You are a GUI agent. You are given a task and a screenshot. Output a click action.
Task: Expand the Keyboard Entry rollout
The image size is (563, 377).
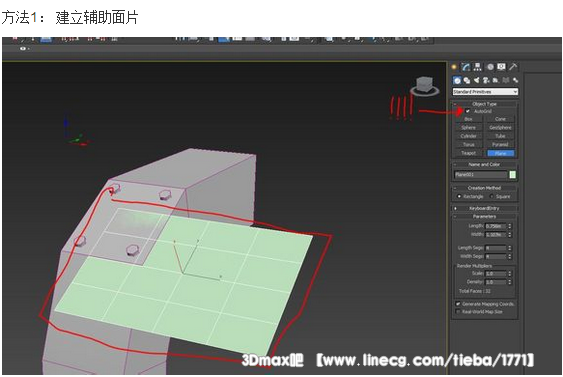(x=484, y=208)
